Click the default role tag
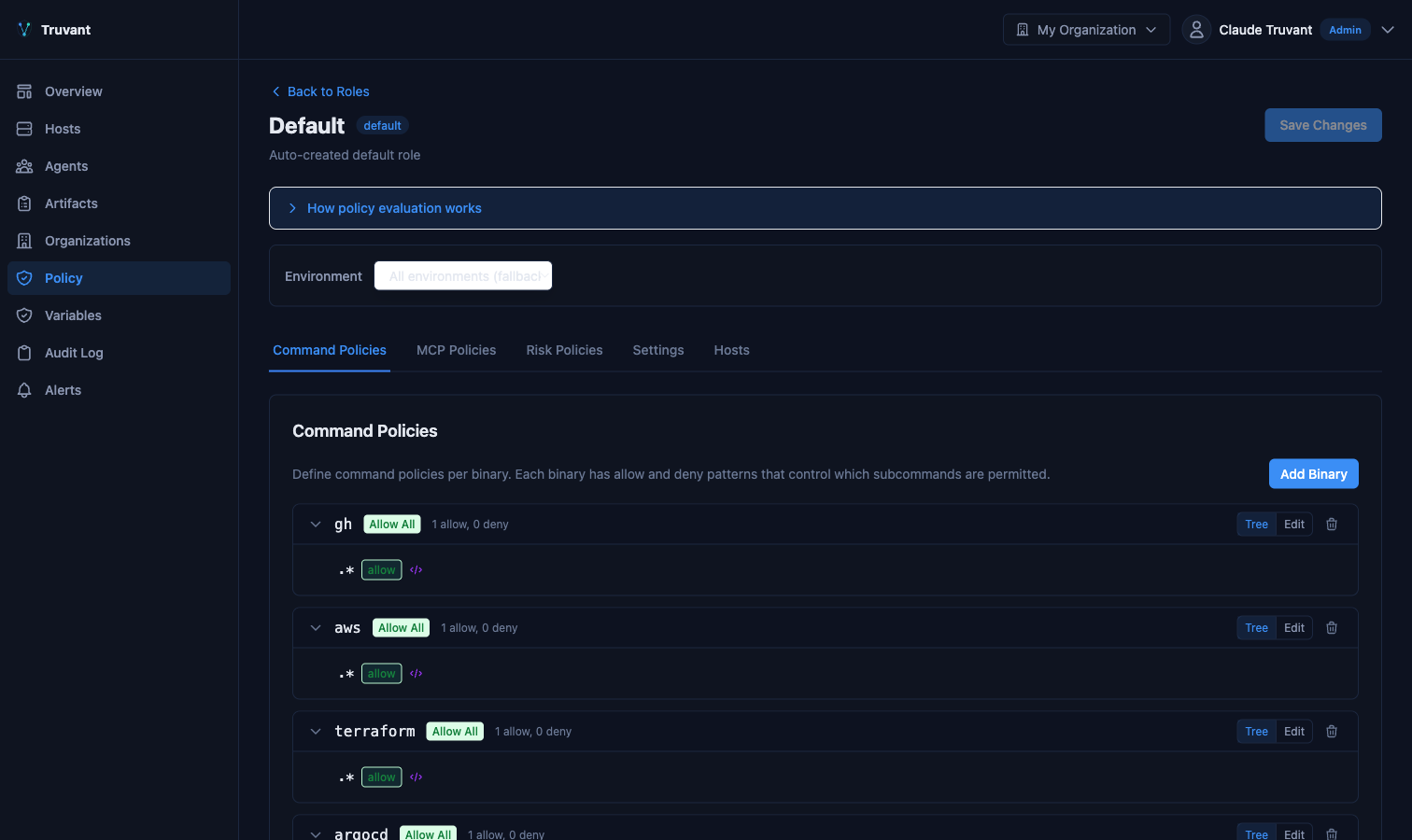The image size is (1412, 840). 382,126
